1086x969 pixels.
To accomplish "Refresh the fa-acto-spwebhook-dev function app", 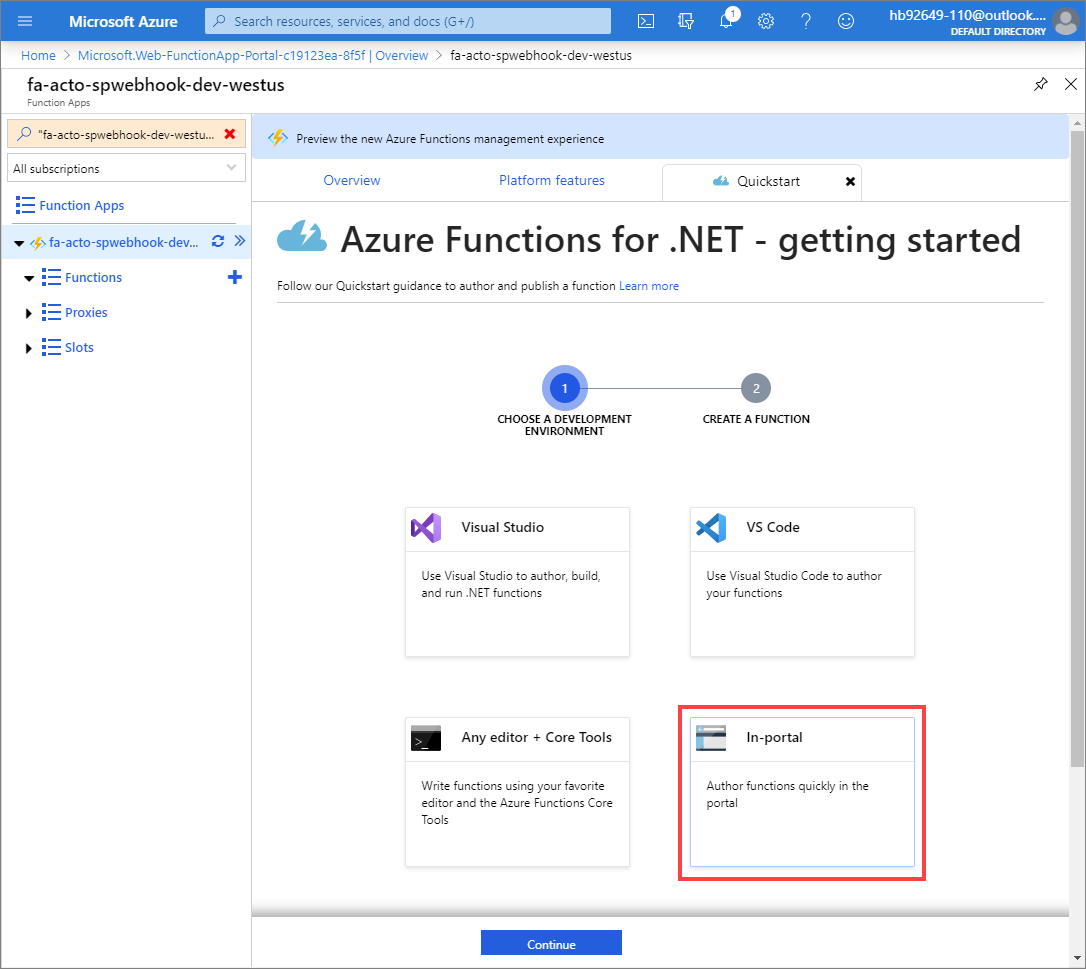I will click(x=217, y=241).
